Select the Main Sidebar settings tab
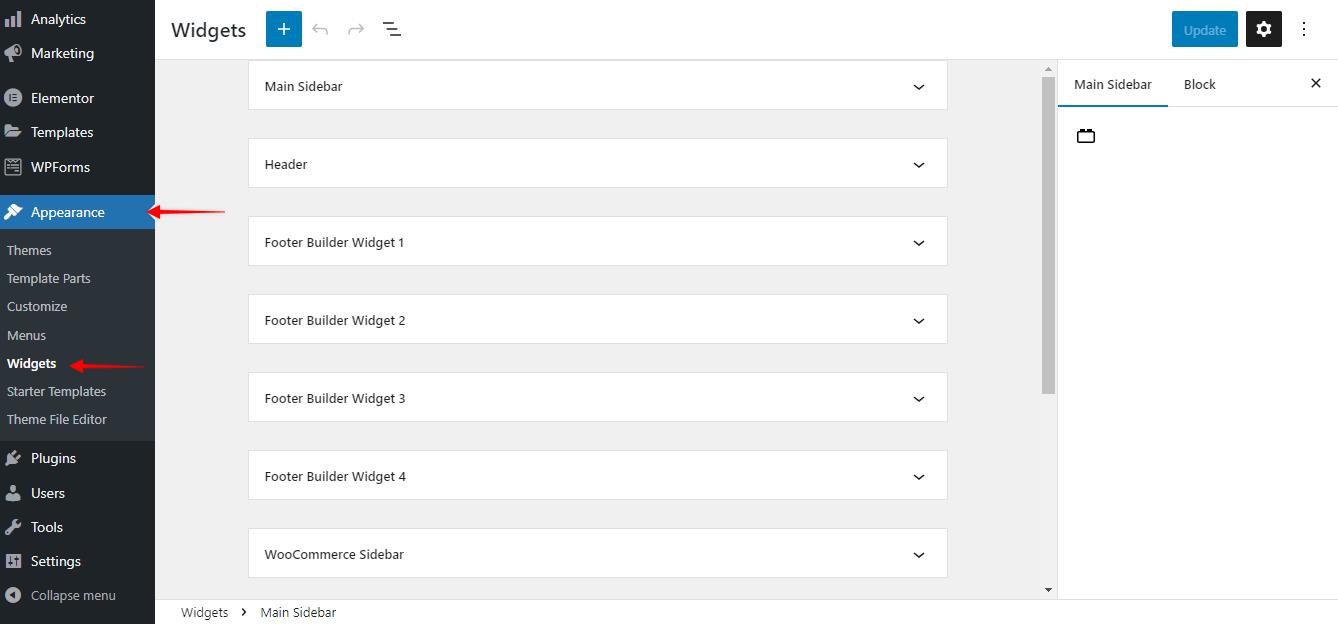The width and height of the screenshot is (1338, 624). coord(1113,84)
